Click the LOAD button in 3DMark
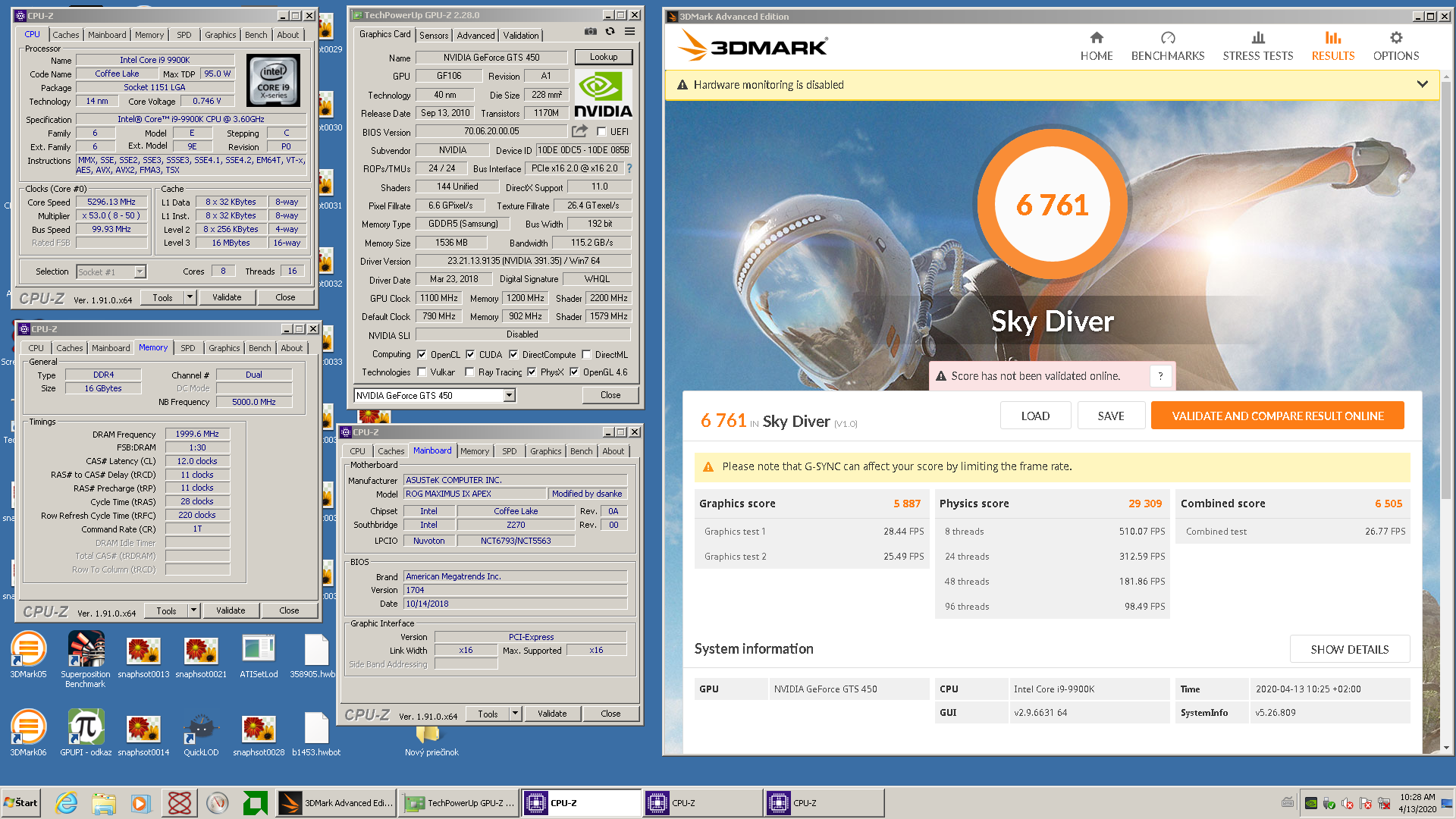Viewport: 1456px width, 819px height. [1035, 416]
